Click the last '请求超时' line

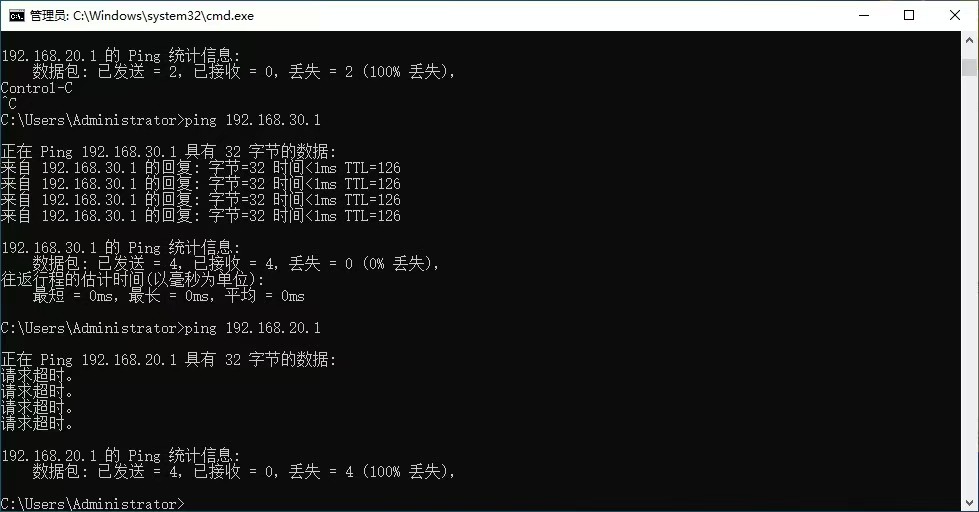[38, 424]
